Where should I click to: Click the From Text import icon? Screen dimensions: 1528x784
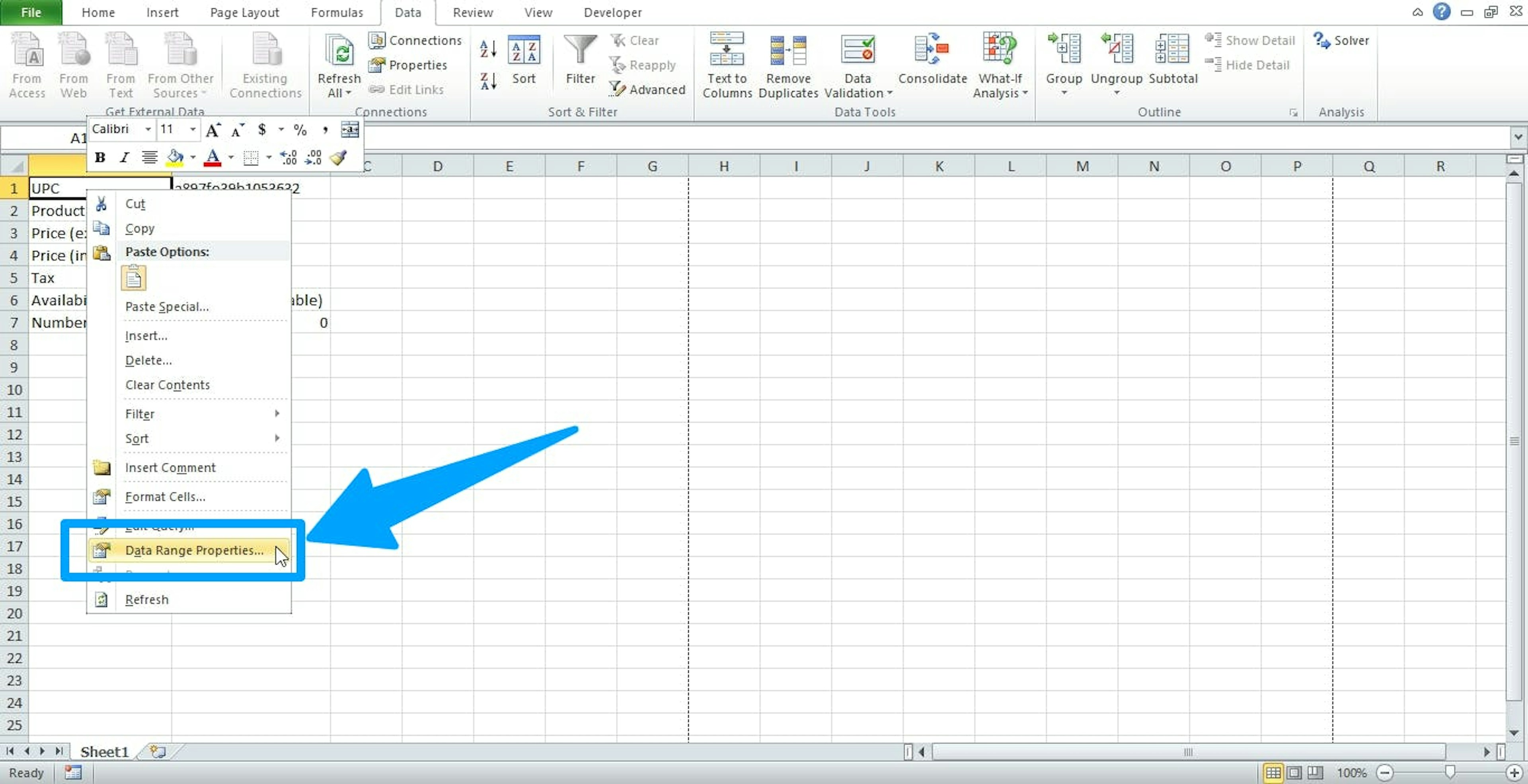pos(121,65)
